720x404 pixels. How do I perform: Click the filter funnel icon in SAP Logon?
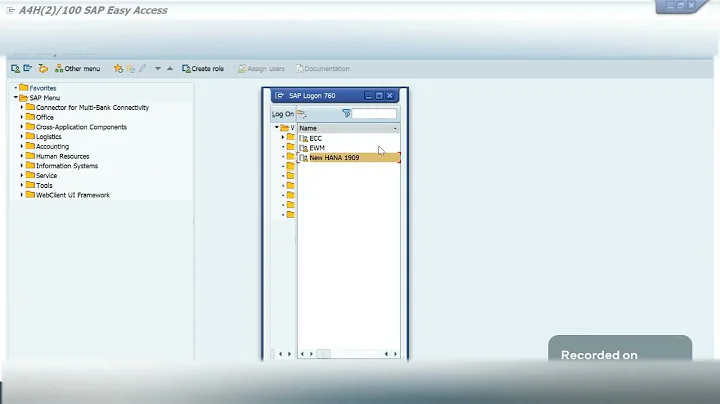coord(346,113)
